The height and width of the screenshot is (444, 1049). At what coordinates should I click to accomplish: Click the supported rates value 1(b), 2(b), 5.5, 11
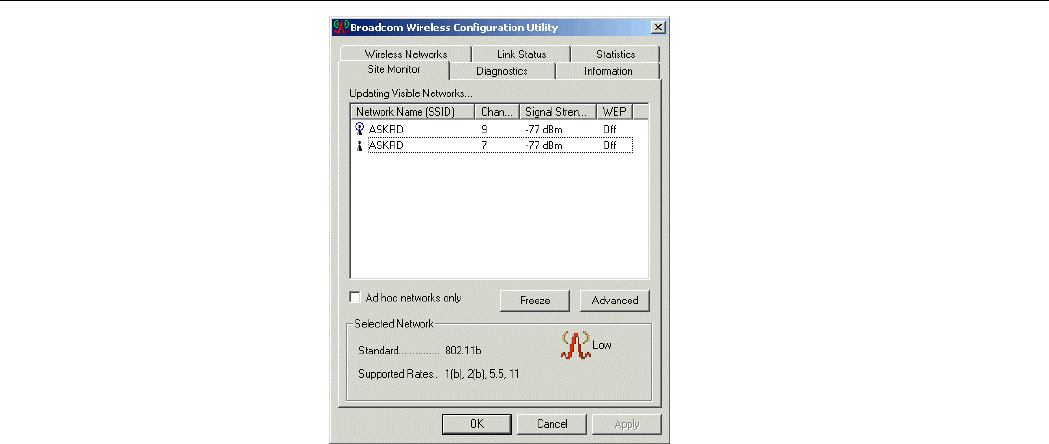pyautogui.click(x=482, y=374)
